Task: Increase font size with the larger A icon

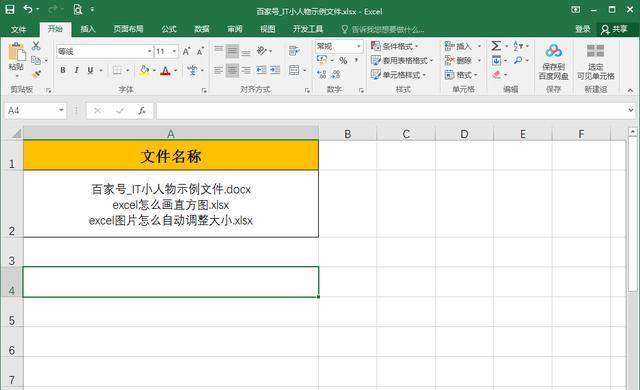Action: (186, 51)
